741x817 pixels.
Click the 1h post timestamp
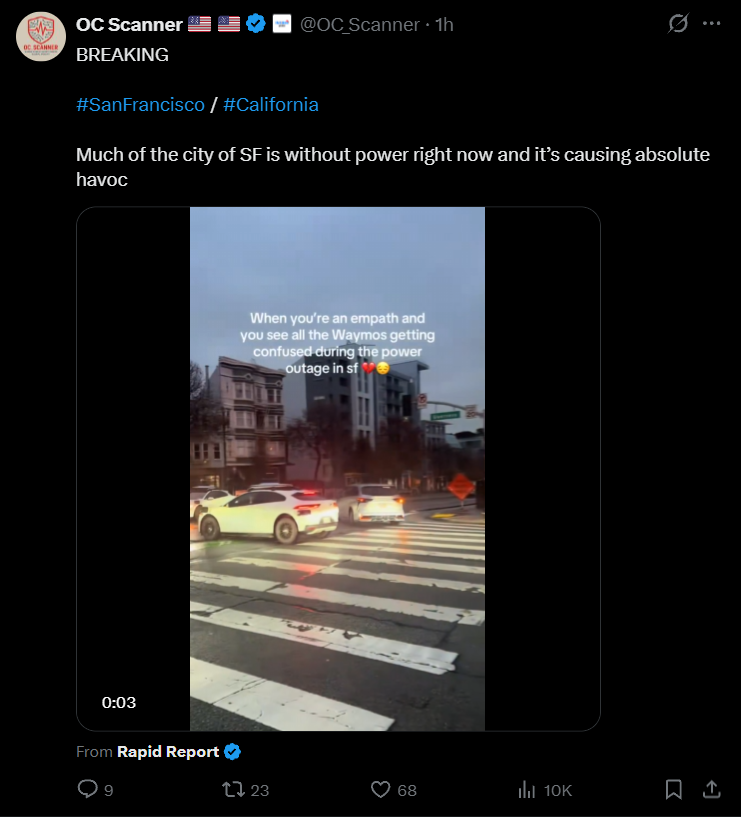(444, 24)
